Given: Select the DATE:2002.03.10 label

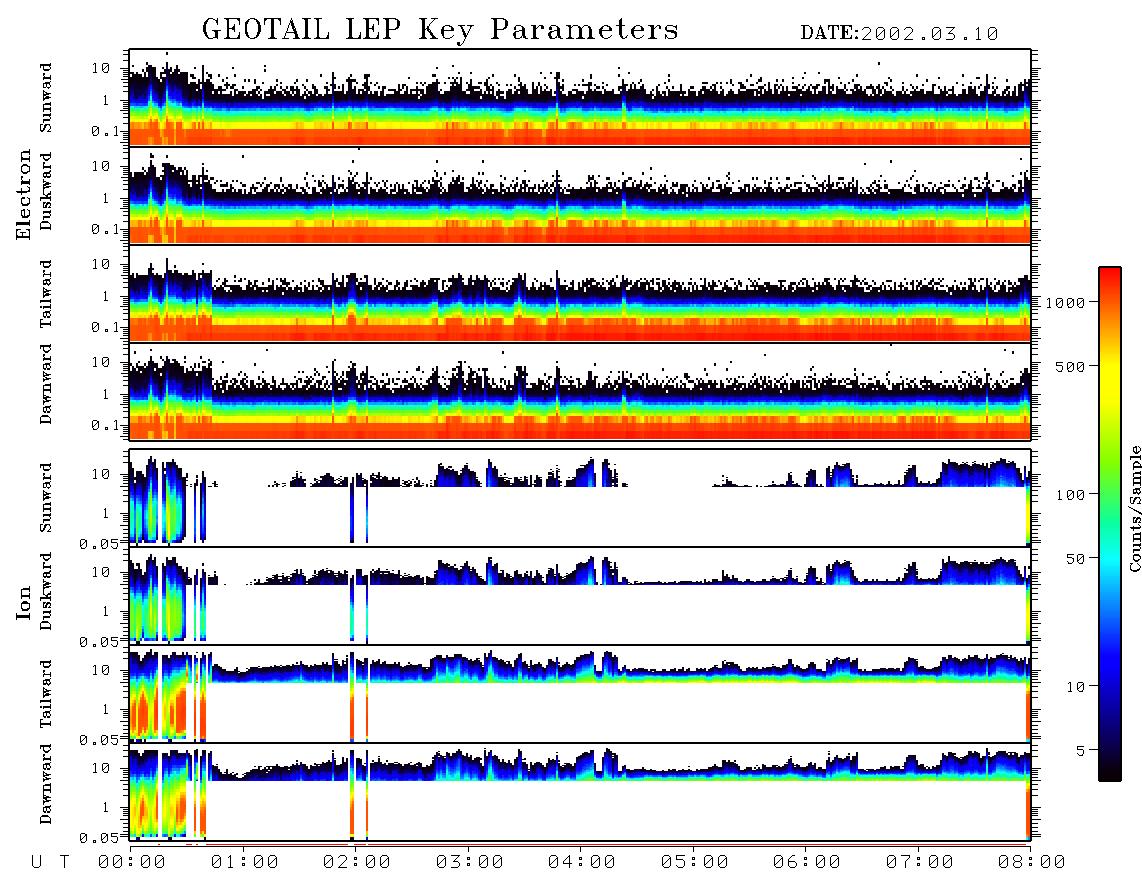Looking at the screenshot, I should point(899,34).
